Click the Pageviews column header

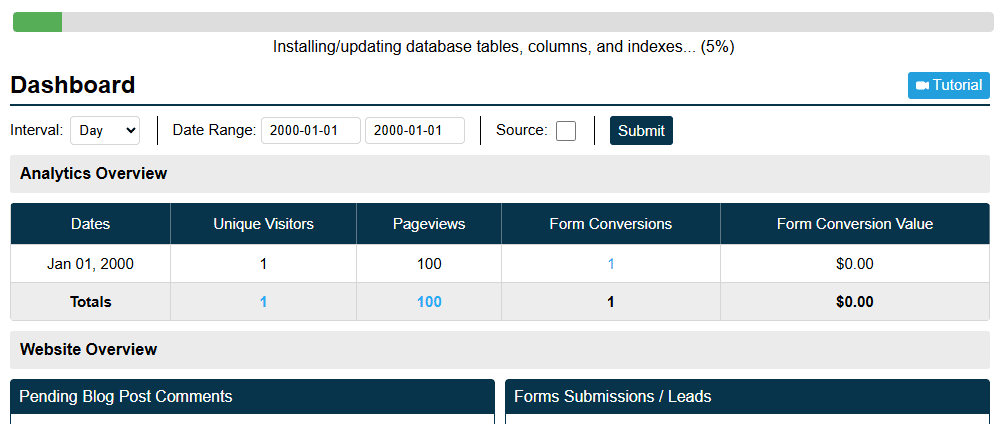(429, 224)
